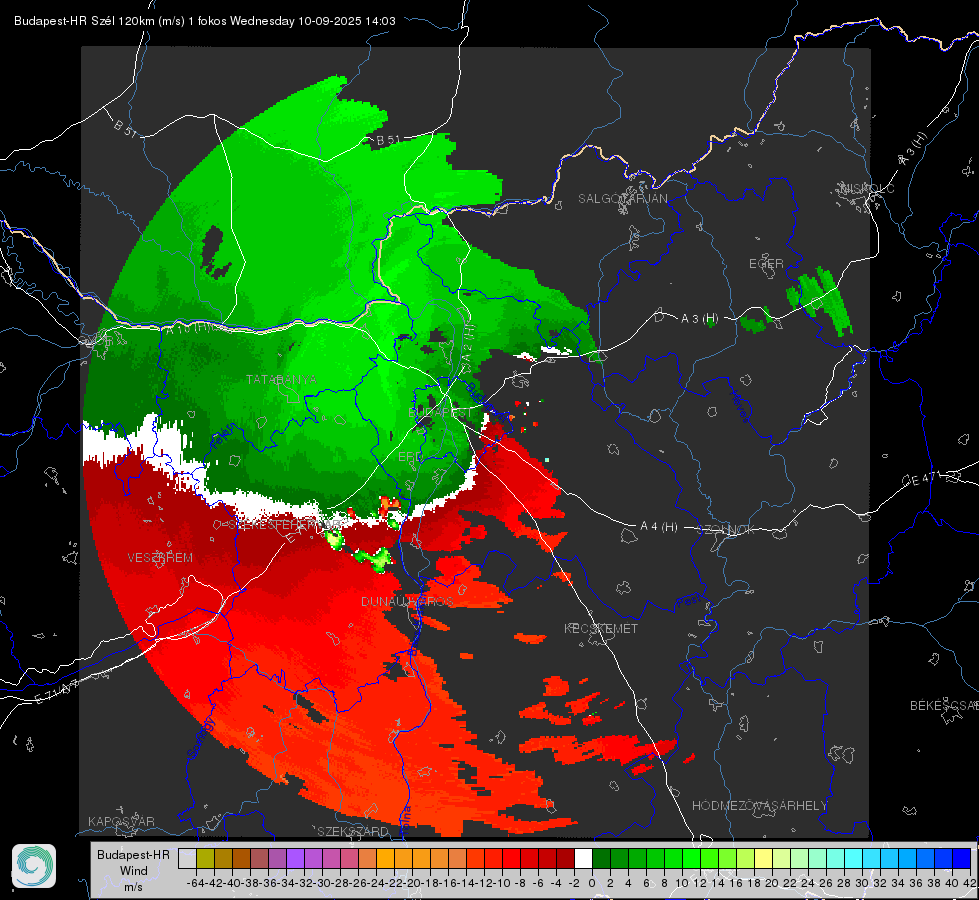Click the SZÉKESFEHÉRVÁR city label
Screen dimensions: 979x900
pyautogui.click(x=287, y=525)
